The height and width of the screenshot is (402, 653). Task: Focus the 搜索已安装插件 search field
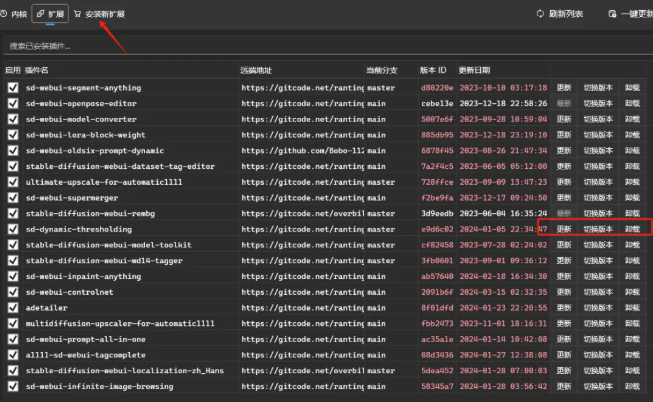tap(326, 46)
